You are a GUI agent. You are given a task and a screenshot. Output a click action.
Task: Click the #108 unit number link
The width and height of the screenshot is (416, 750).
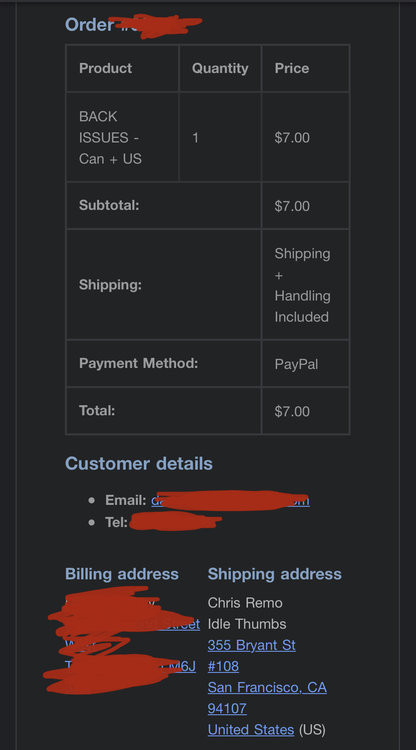pyautogui.click(x=223, y=666)
